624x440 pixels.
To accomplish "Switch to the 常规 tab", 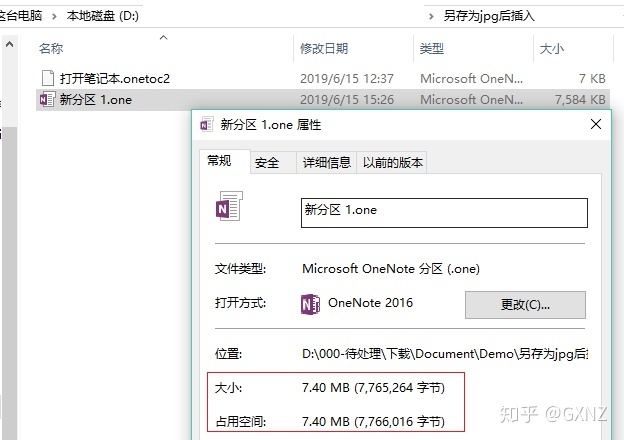I will (x=225, y=162).
